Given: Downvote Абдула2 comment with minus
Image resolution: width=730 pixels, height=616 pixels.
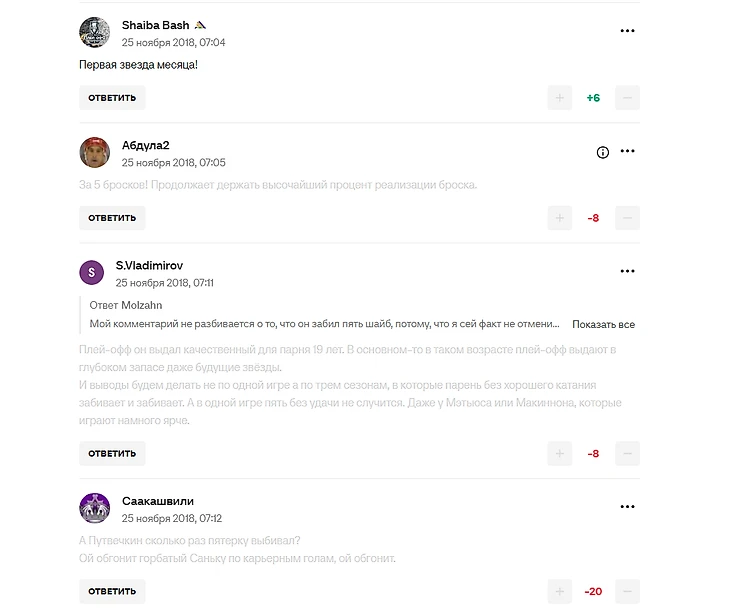Looking at the screenshot, I should pos(627,218).
